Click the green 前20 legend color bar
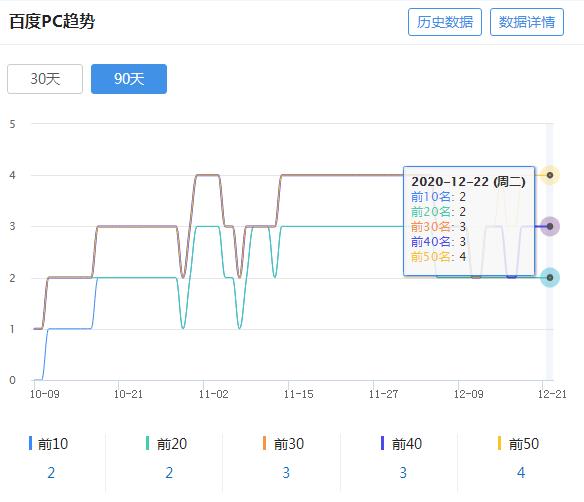 tap(147, 443)
